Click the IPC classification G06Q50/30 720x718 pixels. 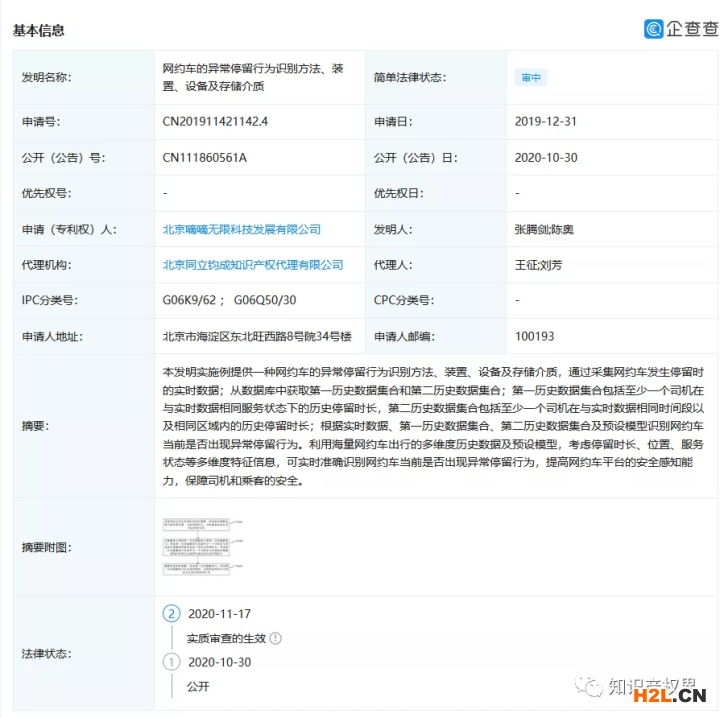tap(265, 300)
